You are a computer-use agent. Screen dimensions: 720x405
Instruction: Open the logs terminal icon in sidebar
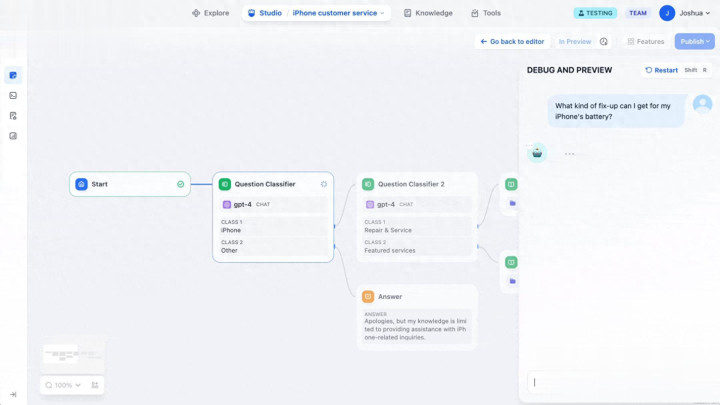[x=14, y=95]
